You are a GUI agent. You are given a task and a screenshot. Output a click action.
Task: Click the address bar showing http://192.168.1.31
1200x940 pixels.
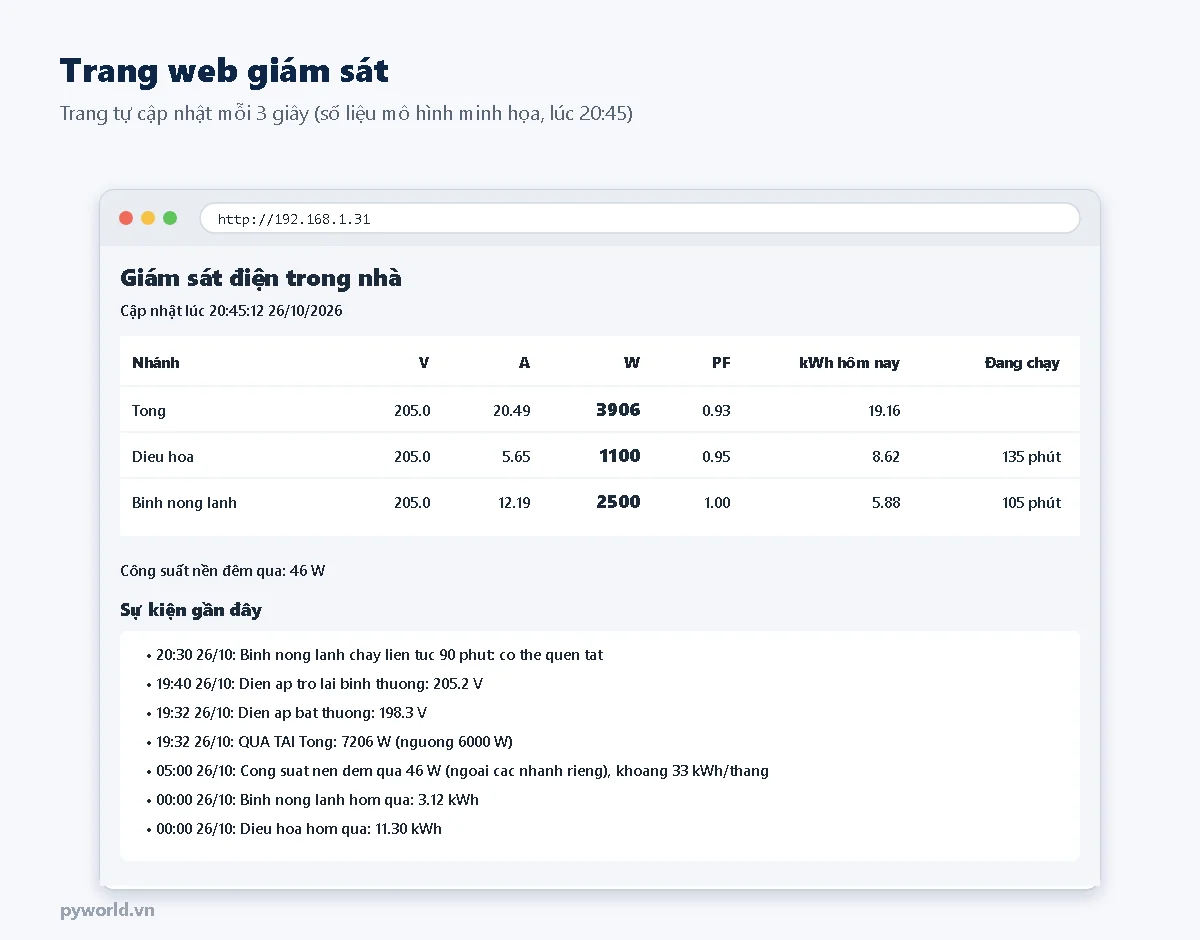click(640, 218)
